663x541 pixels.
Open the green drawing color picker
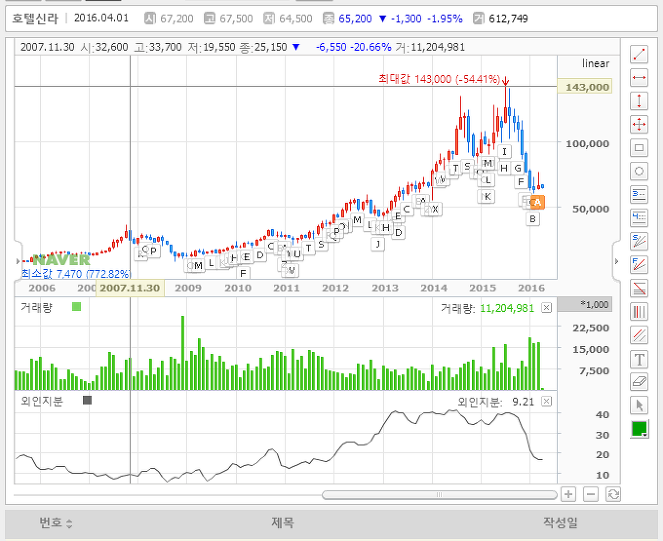click(639, 429)
